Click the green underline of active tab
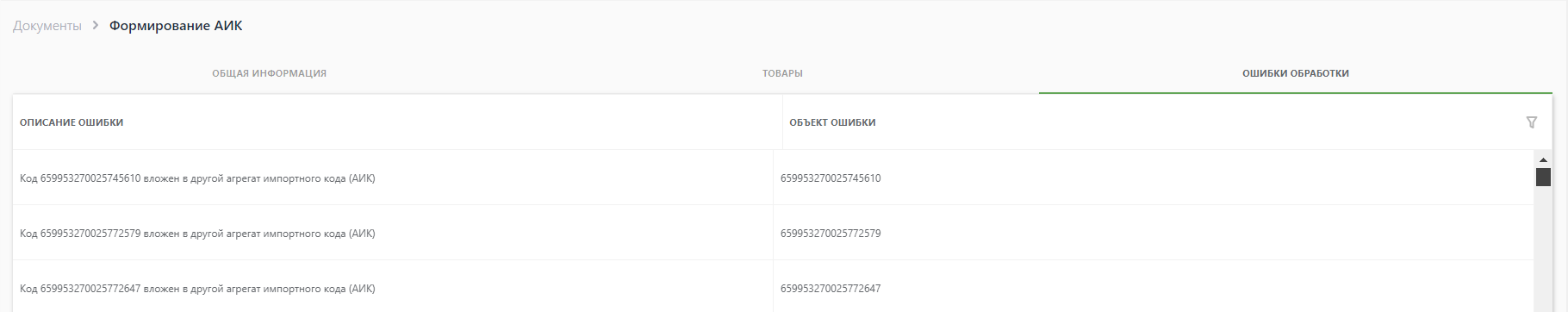Screen dimensions: 1568x312 pyautogui.click(x=1296, y=92)
